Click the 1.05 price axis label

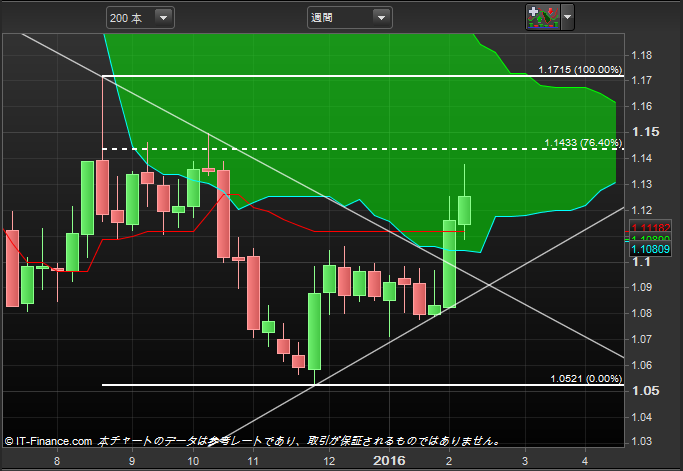tap(646, 390)
